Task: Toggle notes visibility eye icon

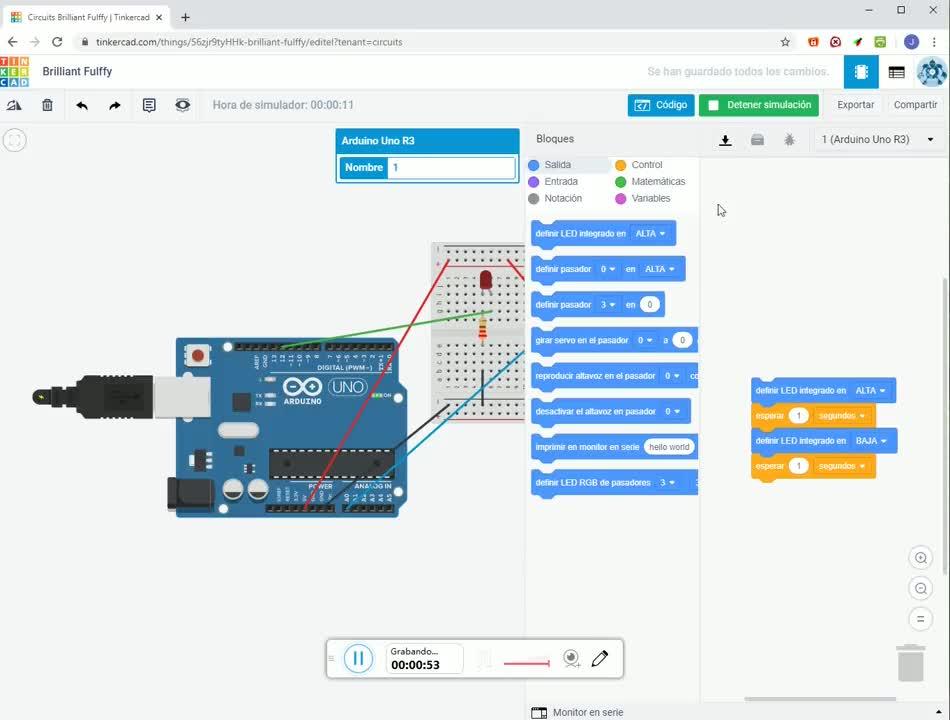Action: point(182,105)
